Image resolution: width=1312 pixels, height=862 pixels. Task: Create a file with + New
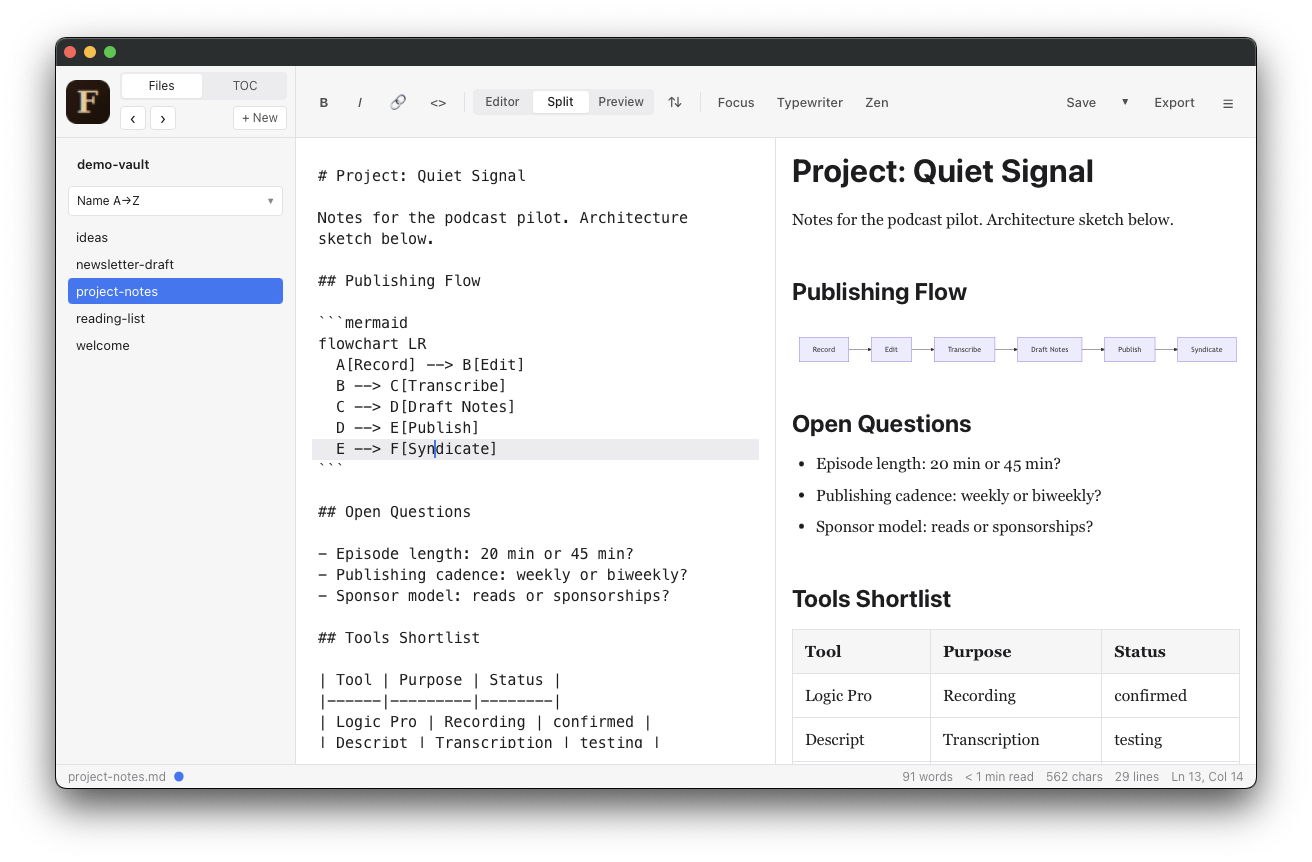[x=260, y=118]
